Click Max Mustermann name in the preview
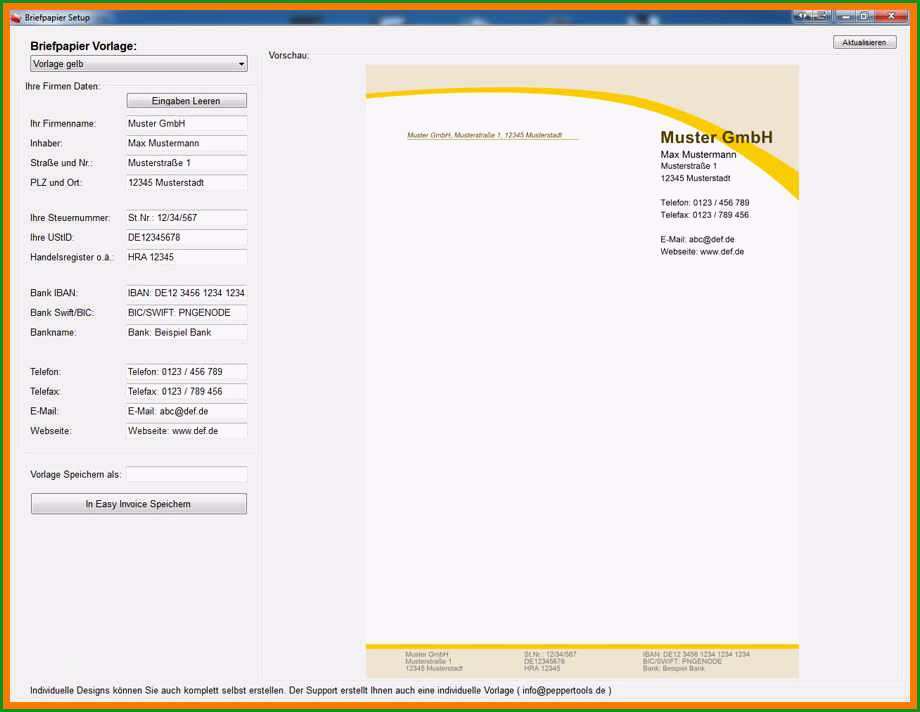The height and width of the screenshot is (712, 920). tap(698, 154)
